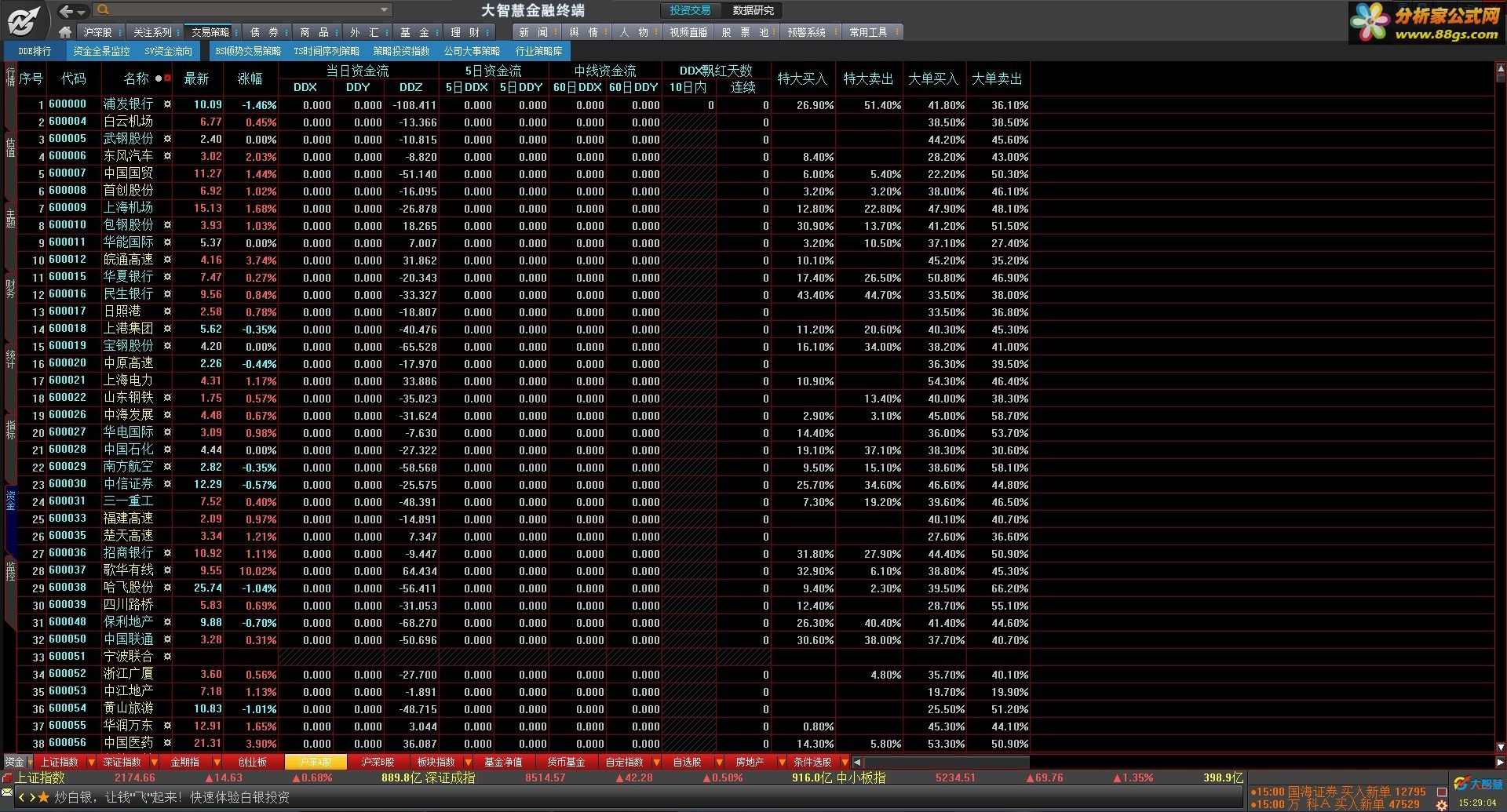Image resolution: width=1507 pixels, height=812 pixels.
Task: Expand the 板块指数 bottom tab dropdown arrow
Action: (x=469, y=762)
